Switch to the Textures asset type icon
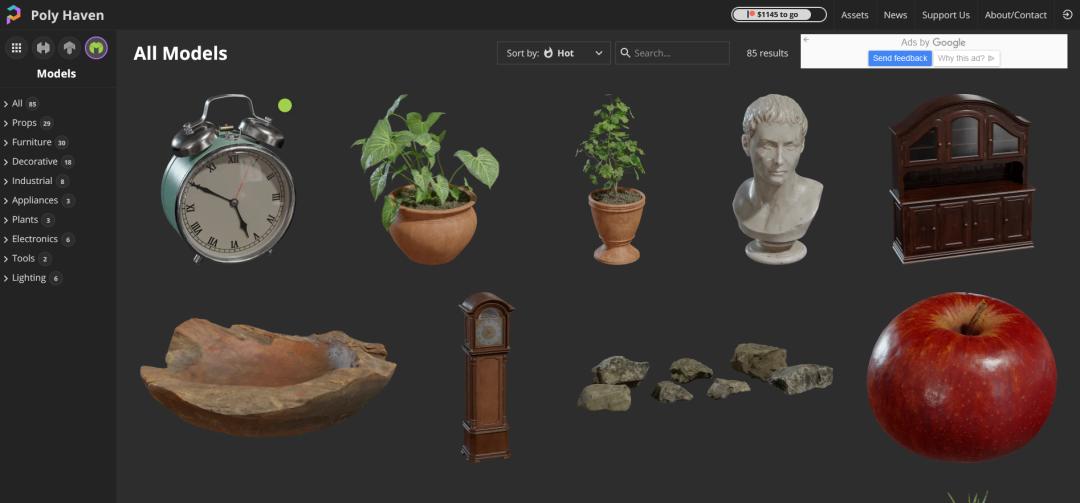Image resolution: width=1080 pixels, height=503 pixels. (70, 47)
